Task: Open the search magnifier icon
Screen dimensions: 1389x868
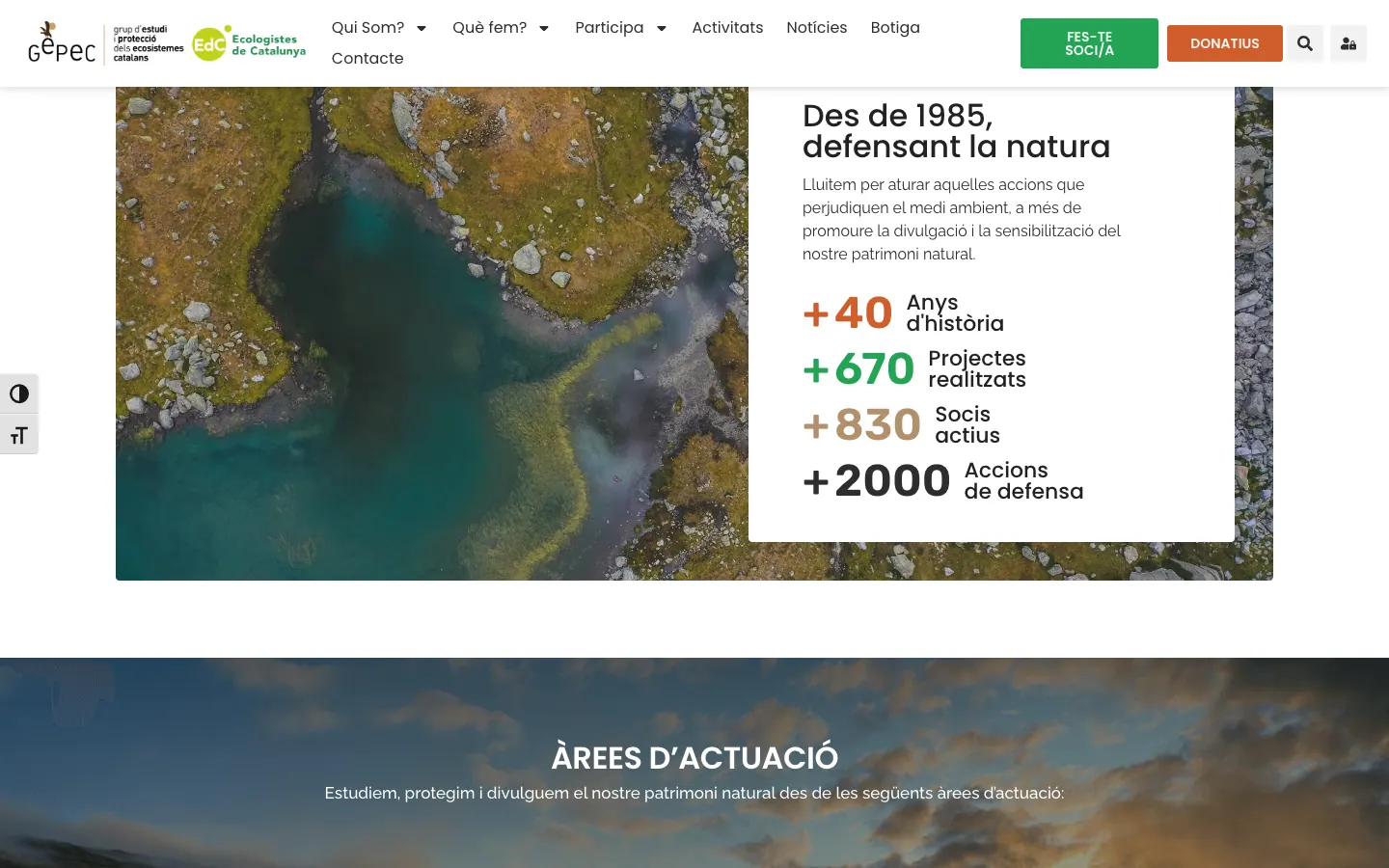Action: 1305,43
